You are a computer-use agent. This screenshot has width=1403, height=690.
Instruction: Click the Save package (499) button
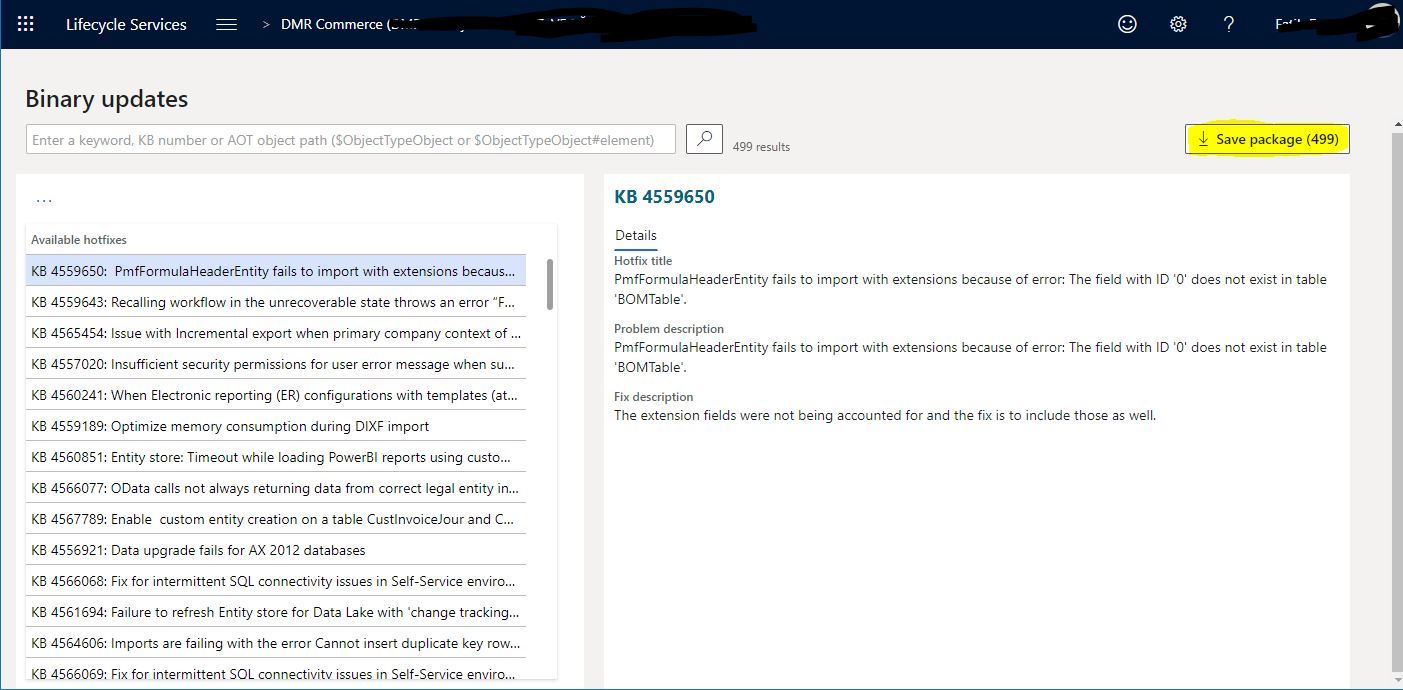[1268, 139]
